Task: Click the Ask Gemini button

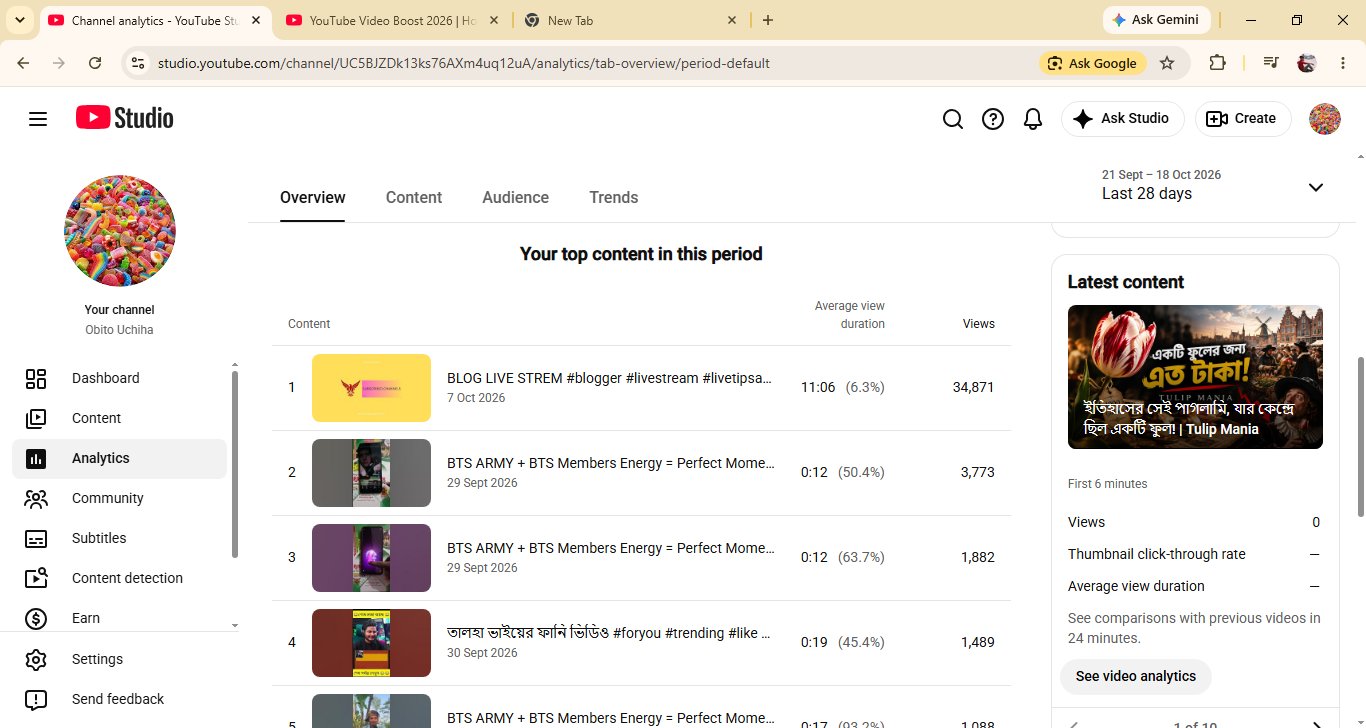Action: point(1157,20)
